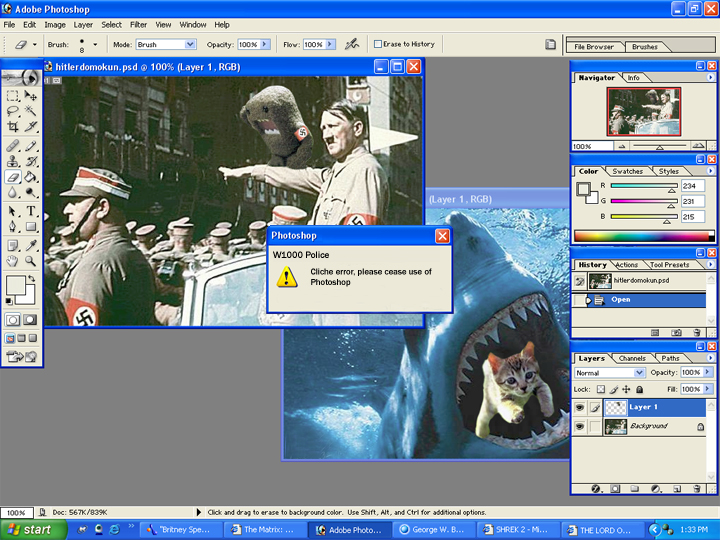Switch to Quick Mask mode
Image resolution: width=720 pixels, height=540 pixels.
30,320
